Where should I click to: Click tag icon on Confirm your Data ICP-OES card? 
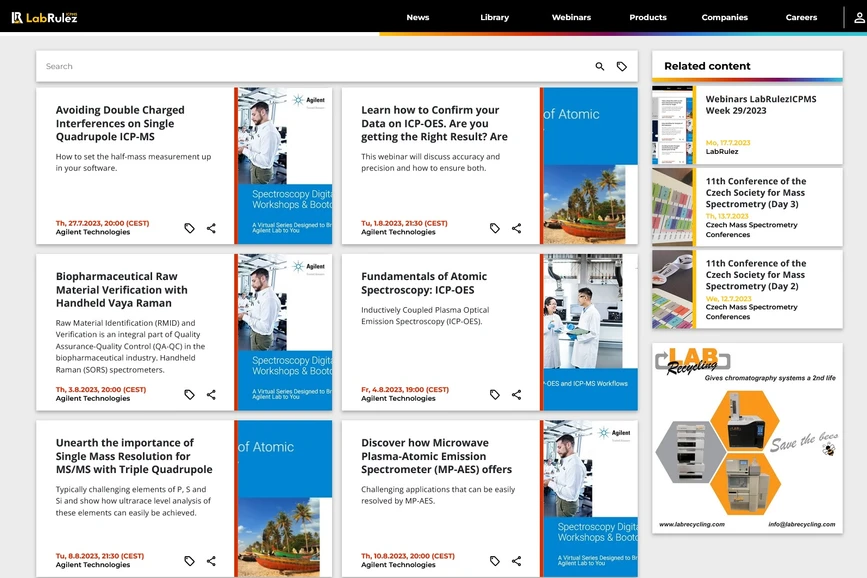point(494,228)
